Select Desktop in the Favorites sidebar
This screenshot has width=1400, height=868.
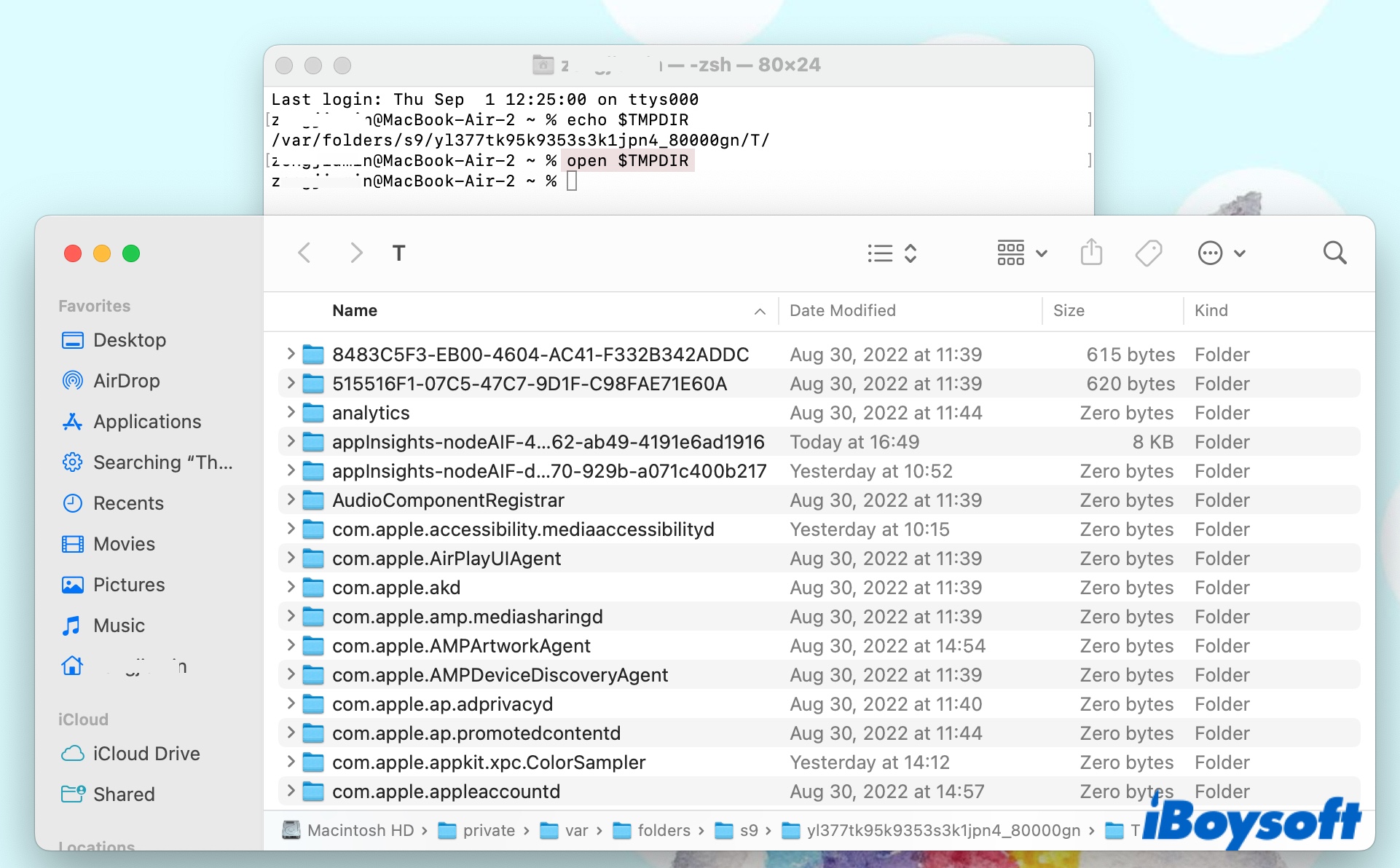click(x=131, y=339)
